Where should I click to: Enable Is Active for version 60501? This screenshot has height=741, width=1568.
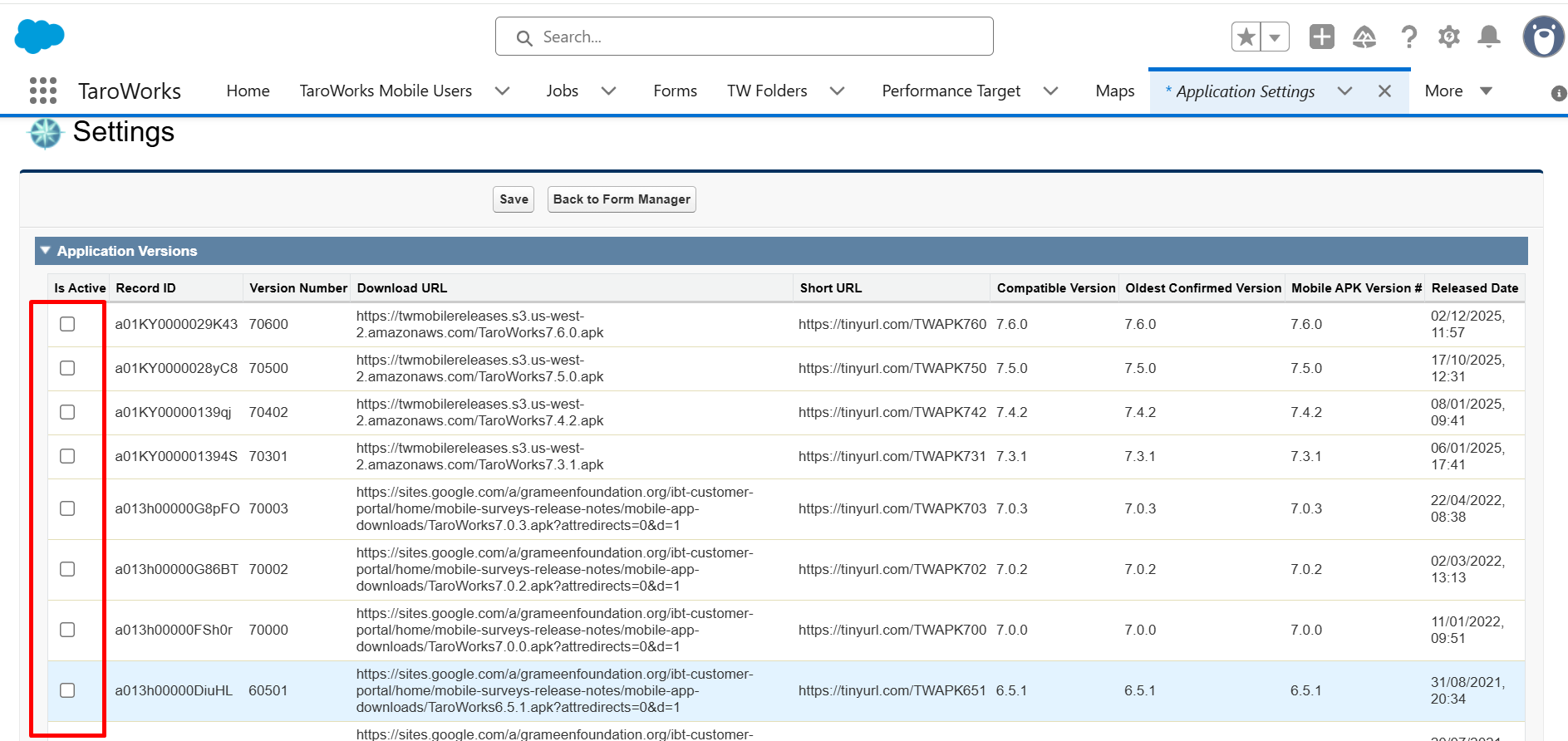[67, 690]
